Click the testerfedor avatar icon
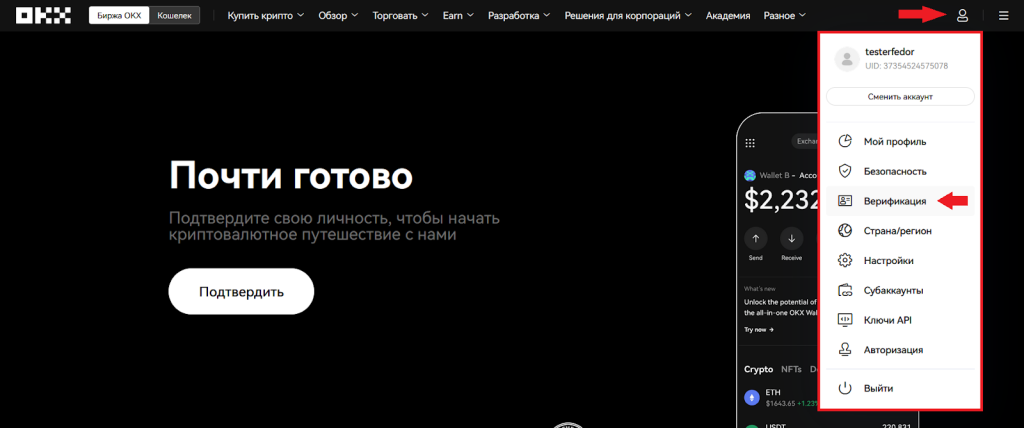1024x428 pixels. point(847,59)
